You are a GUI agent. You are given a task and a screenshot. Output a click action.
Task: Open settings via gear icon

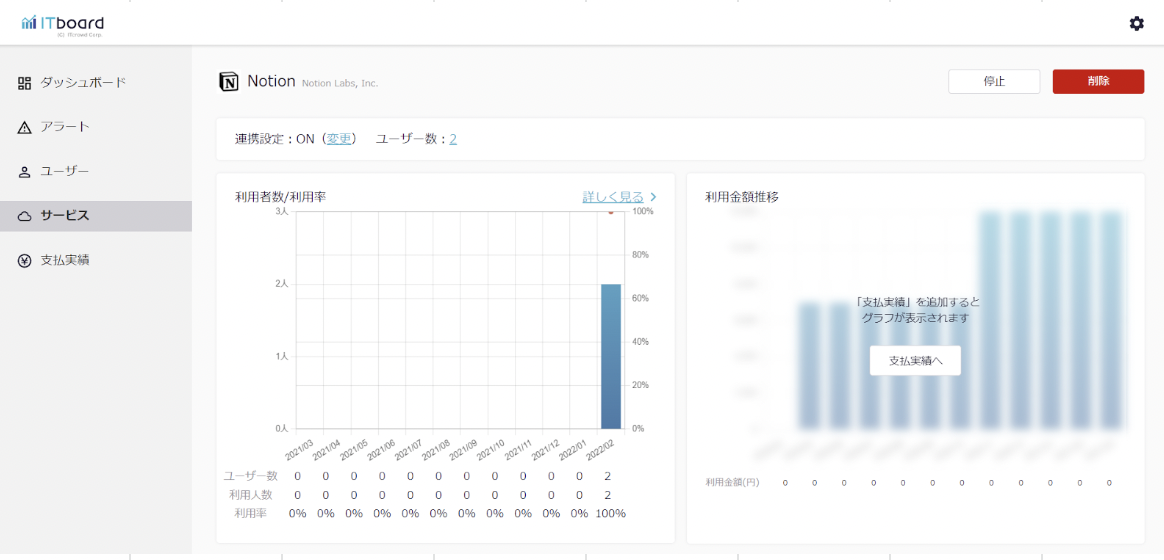click(1136, 23)
